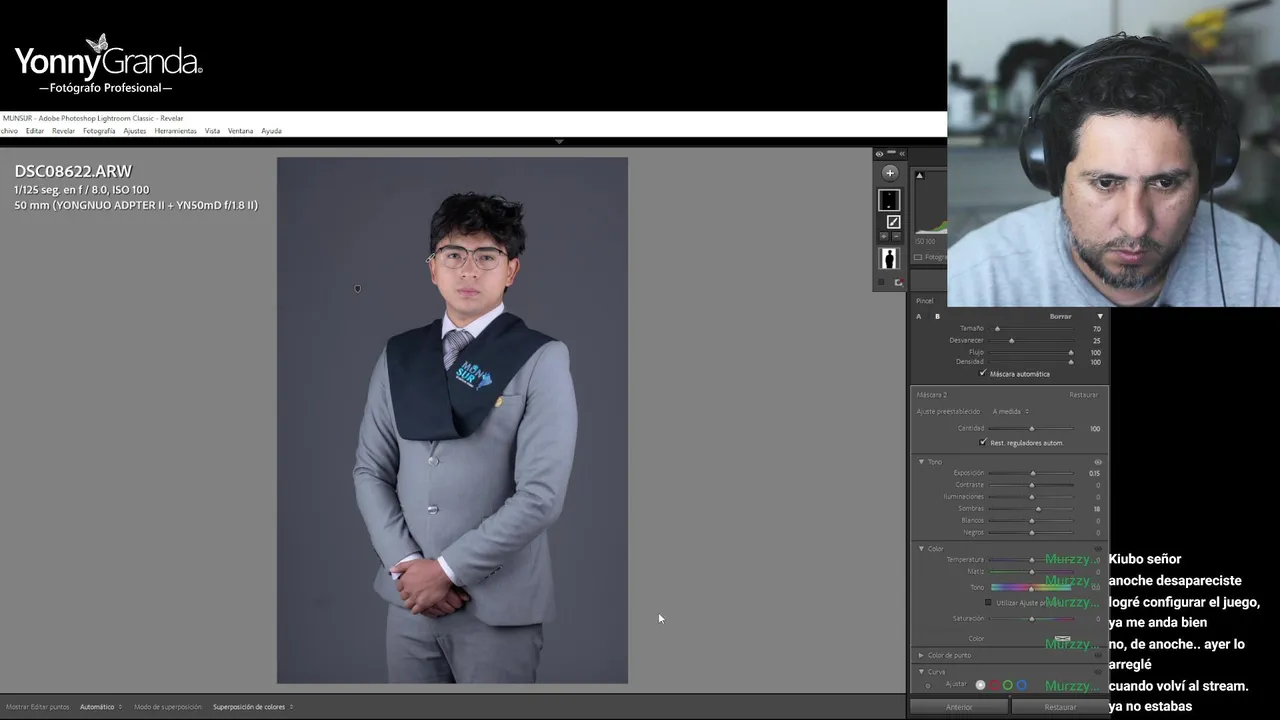This screenshot has height=720, width=1280.
Task: Open the Revelar menu
Action: tap(63, 131)
